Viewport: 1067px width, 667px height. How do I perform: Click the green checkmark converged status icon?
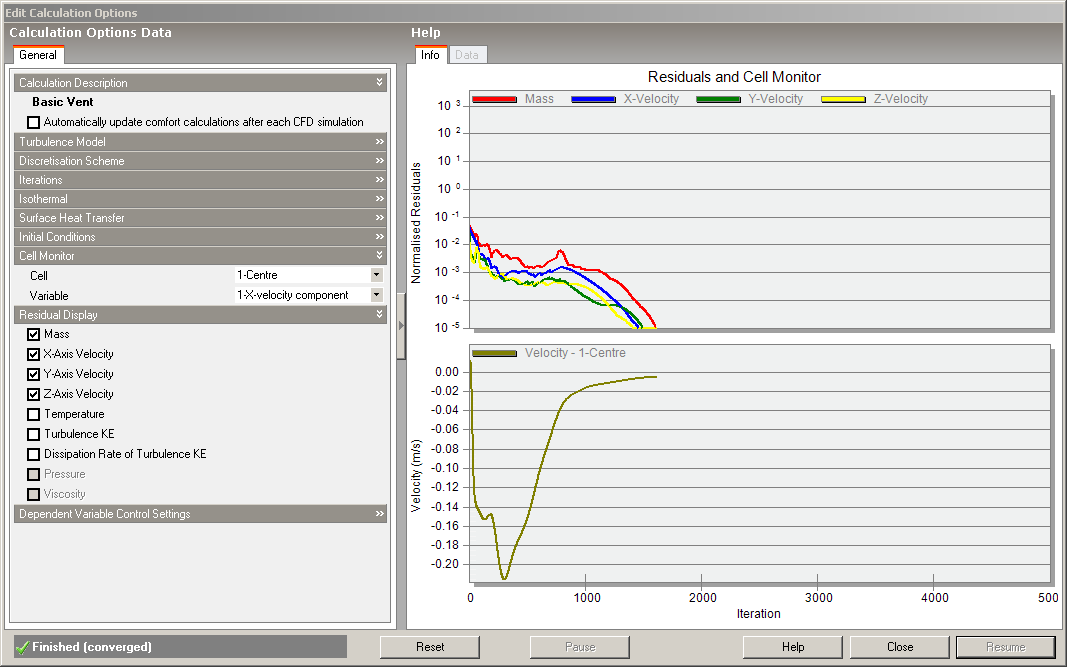pos(22,647)
